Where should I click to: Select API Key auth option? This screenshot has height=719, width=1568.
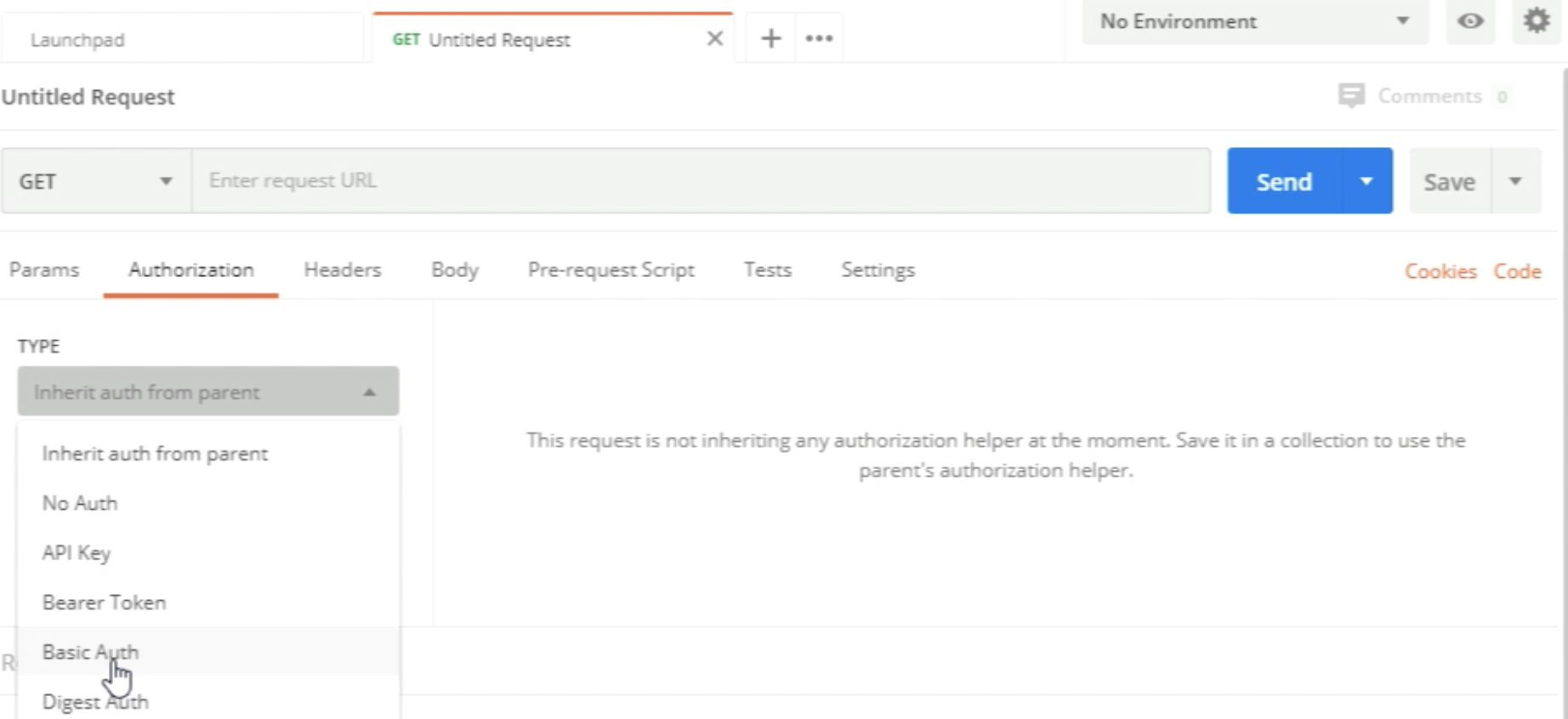(x=77, y=553)
